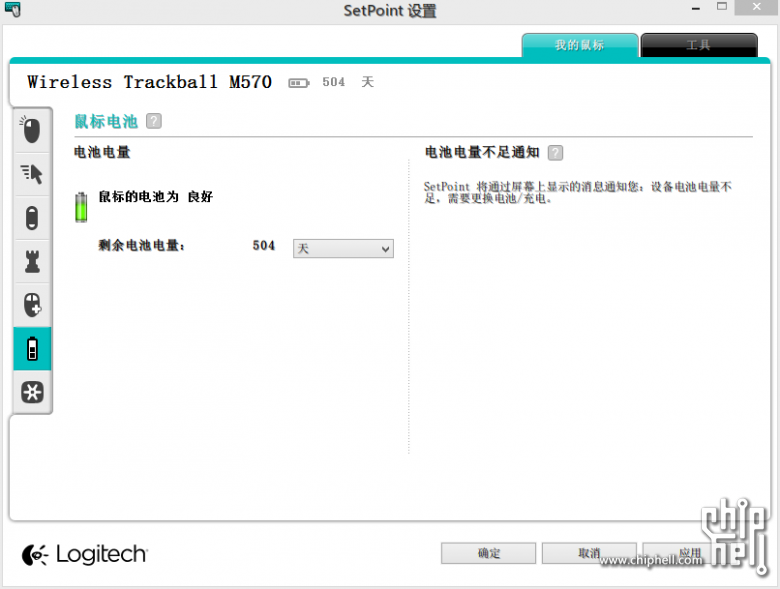This screenshot has height=589, width=780.
Task: Open the 天 unit dropdown
Action: pos(343,249)
